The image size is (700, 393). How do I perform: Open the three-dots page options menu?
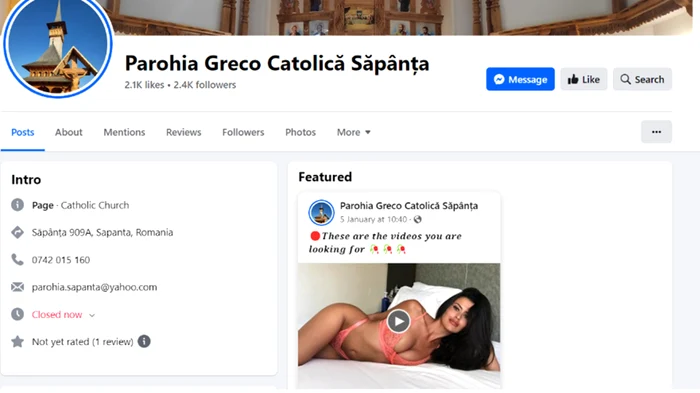point(656,132)
